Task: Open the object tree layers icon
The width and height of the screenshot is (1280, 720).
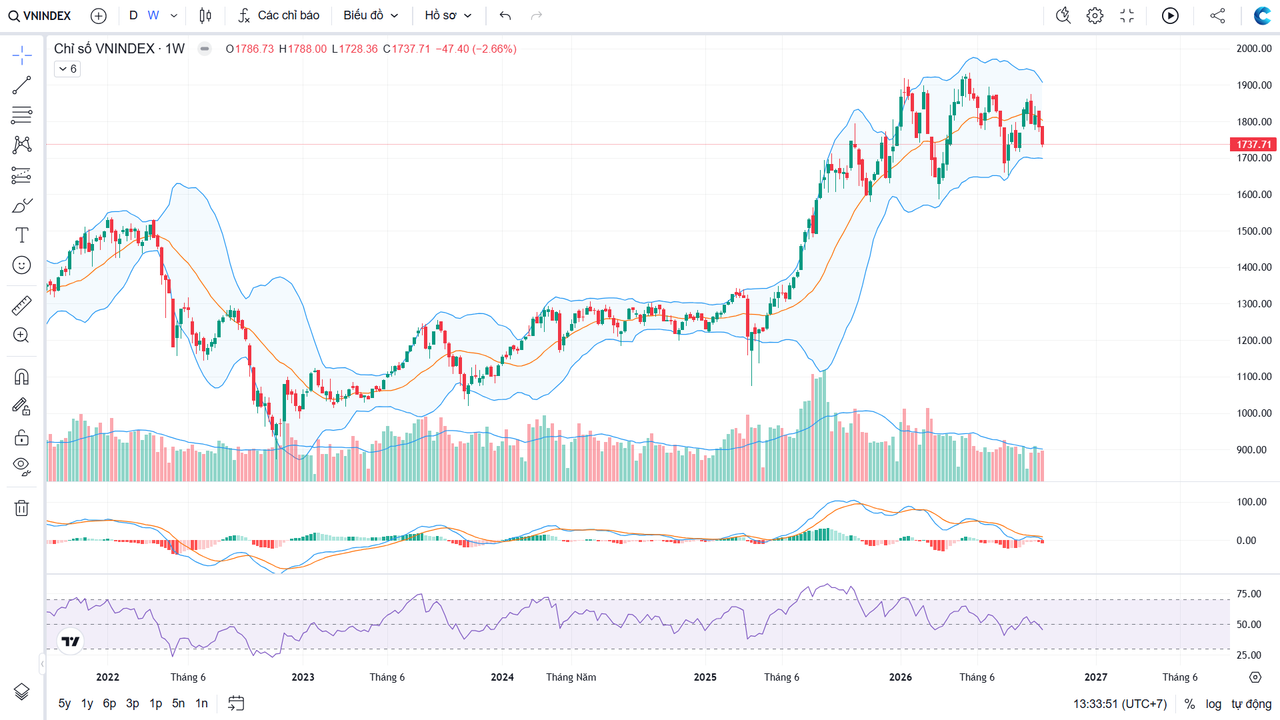Action: pyautogui.click(x=21, y=692)
